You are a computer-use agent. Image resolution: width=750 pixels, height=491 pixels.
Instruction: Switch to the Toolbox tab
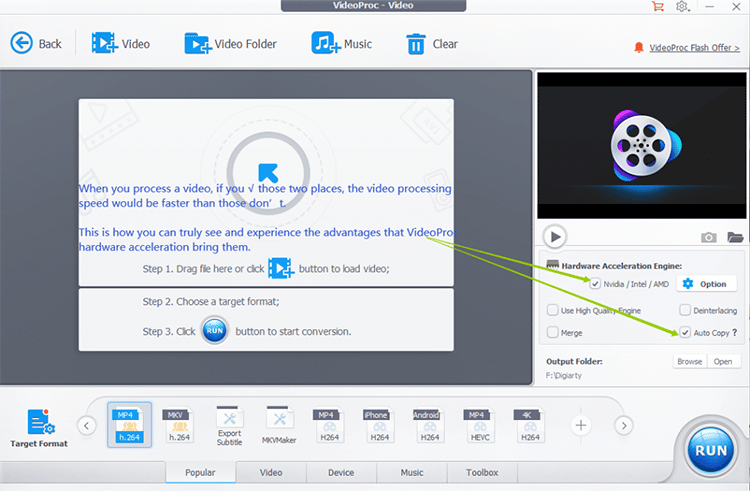(481, 472)
